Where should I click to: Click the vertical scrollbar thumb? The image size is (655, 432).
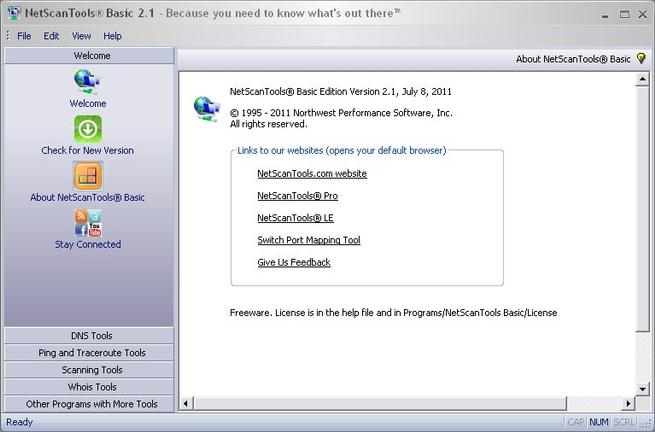(x=642, y=209)
